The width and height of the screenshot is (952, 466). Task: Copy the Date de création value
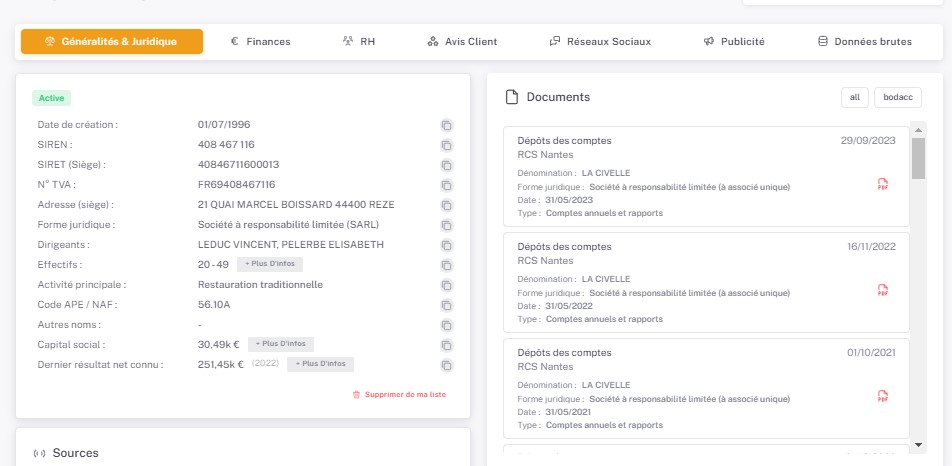pyautogui.click(x=447, y=126)
